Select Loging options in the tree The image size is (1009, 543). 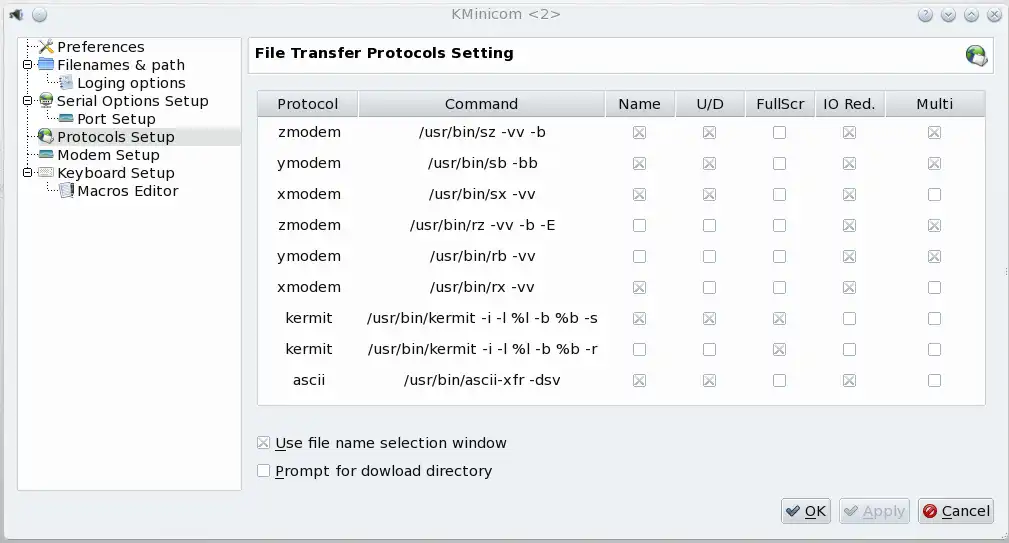tap(131, 83)
